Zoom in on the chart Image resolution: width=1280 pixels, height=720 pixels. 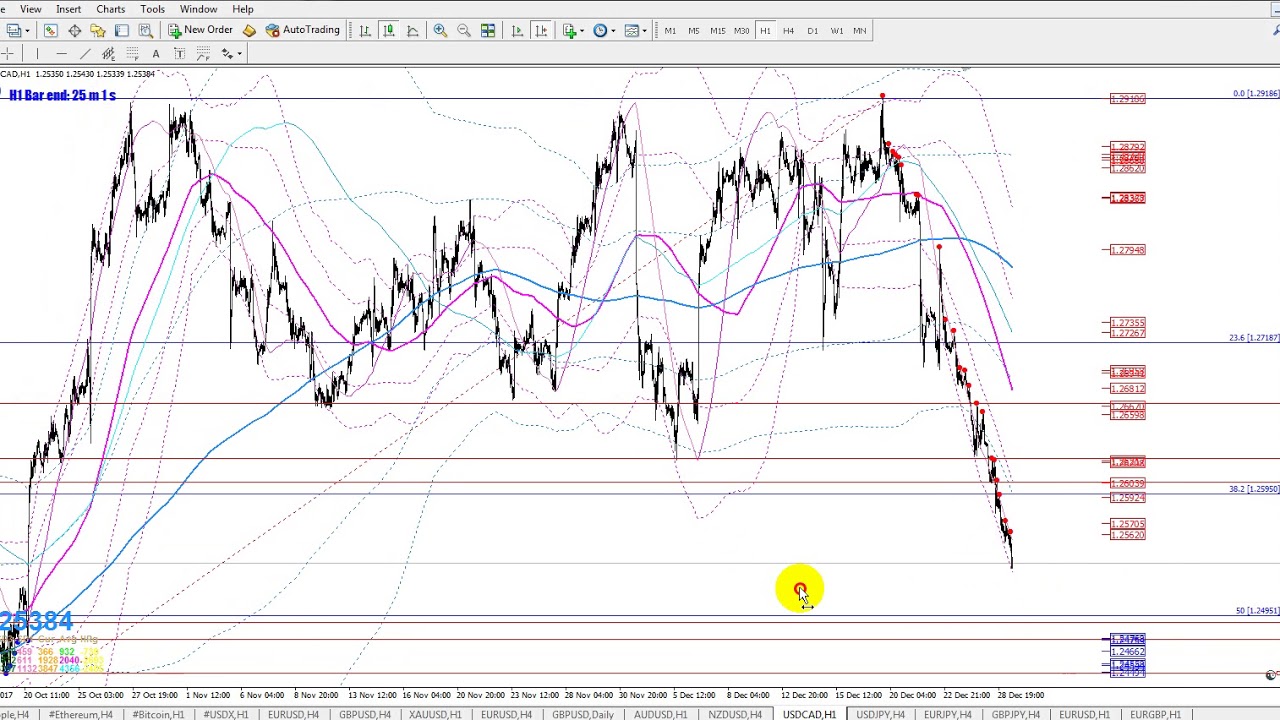440,30
